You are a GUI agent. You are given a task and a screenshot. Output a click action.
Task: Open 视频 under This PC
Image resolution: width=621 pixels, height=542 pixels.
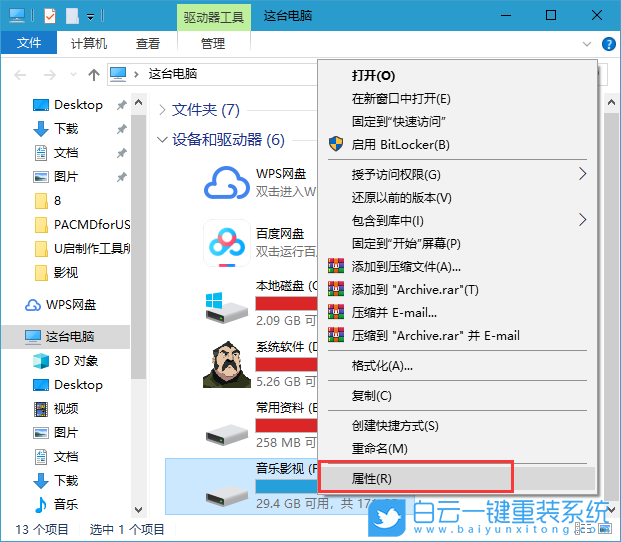coord(55,409)
